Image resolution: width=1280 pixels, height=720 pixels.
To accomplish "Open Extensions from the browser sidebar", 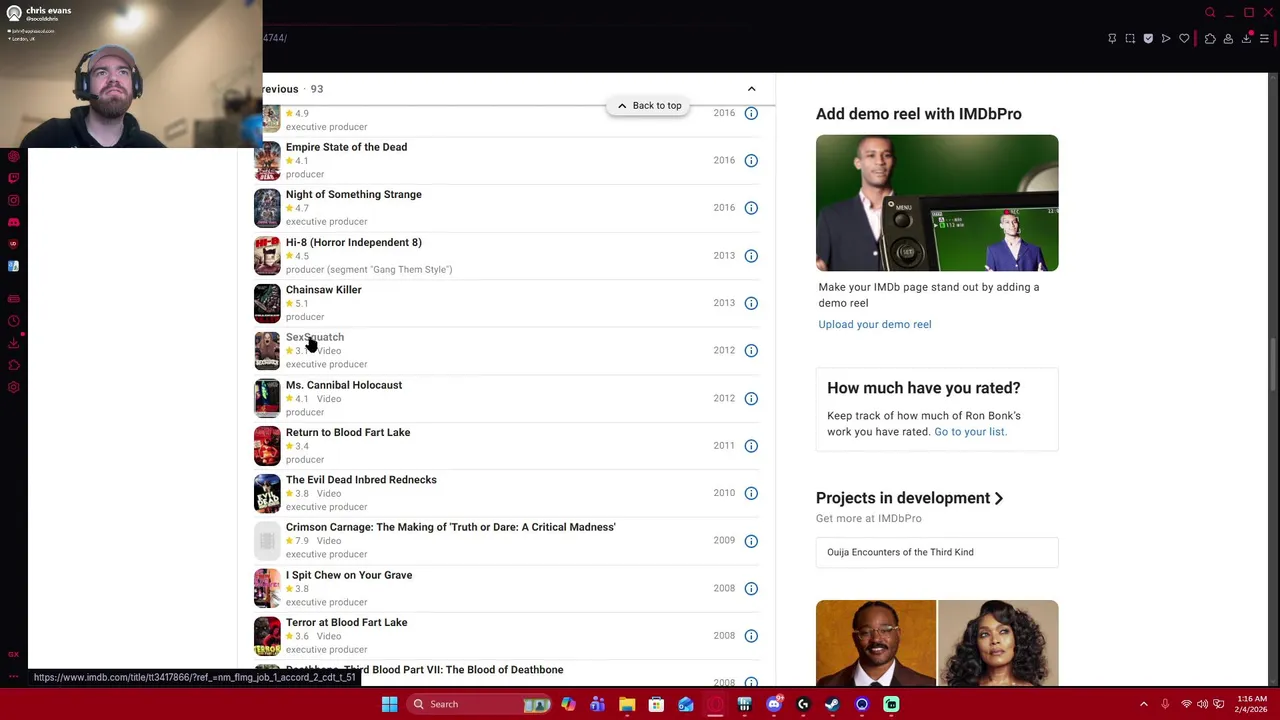I will (13, 365).
